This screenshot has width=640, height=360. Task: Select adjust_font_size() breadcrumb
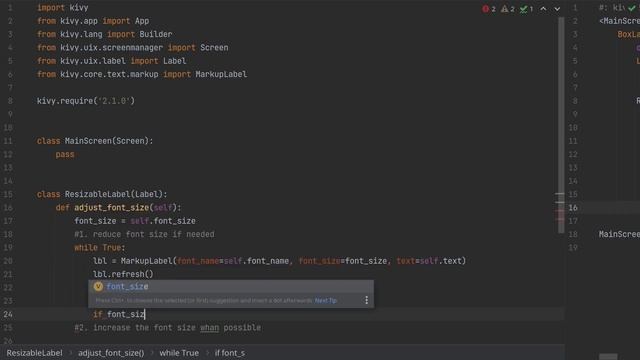pos(111,353)
